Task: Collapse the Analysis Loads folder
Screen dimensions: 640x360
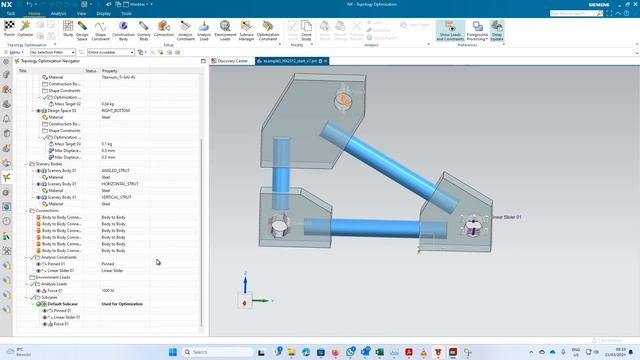Action: click(27, 284)
